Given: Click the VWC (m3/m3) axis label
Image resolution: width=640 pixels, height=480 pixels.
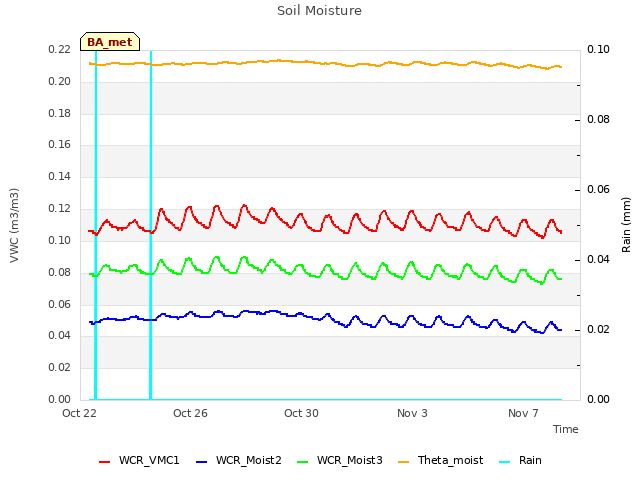Looking at the screenshot, I should (14, 225).
